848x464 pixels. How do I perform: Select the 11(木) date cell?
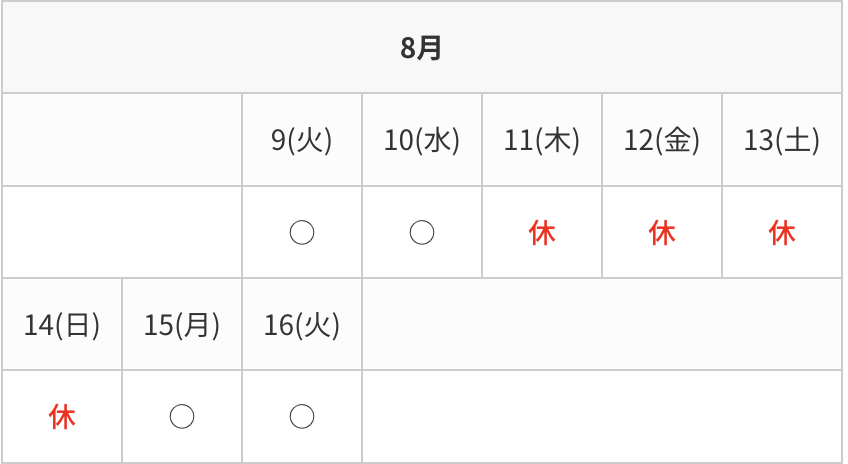pyautogui.click(x=542, y=140)
